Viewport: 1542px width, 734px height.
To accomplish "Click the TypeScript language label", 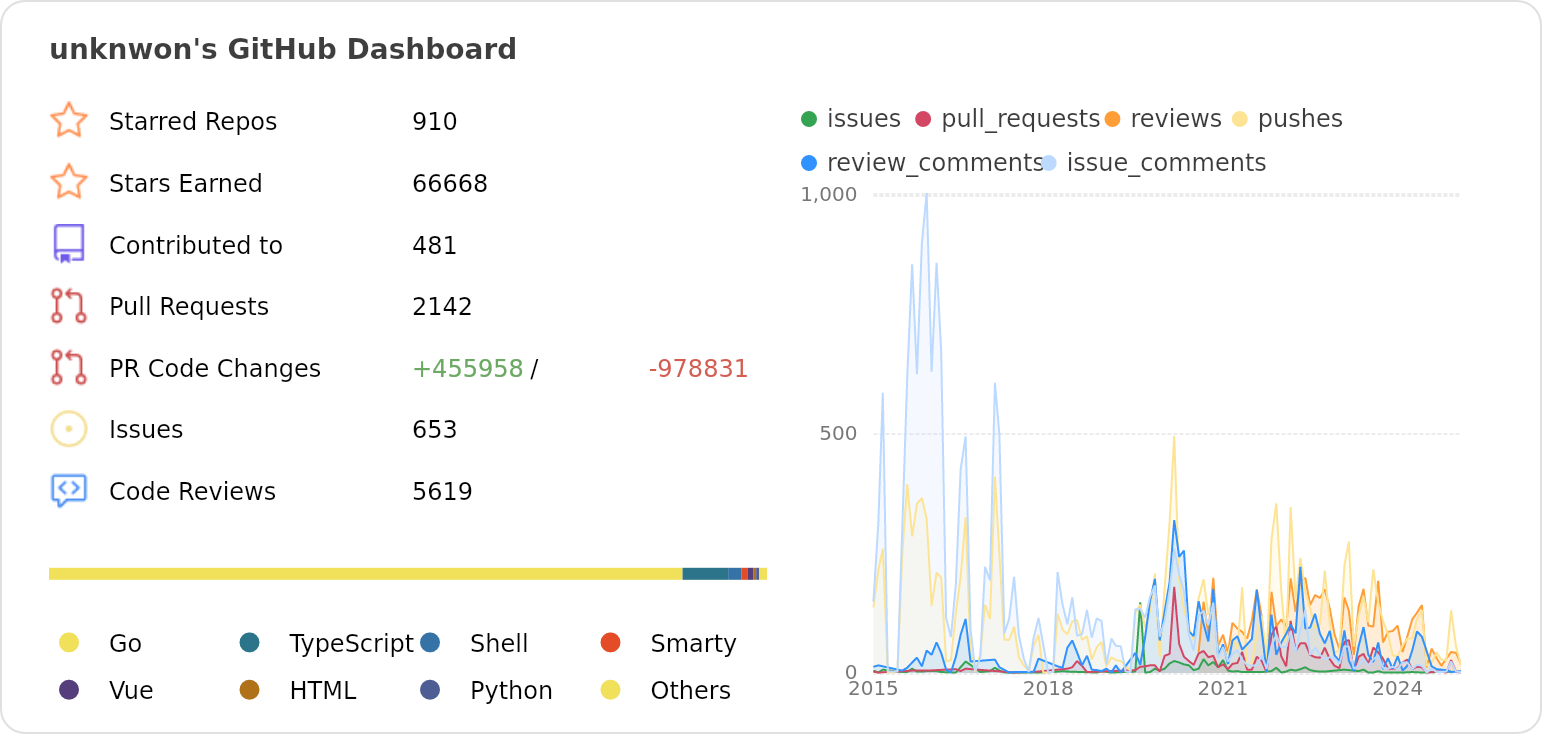I will [x=351, y=644].
